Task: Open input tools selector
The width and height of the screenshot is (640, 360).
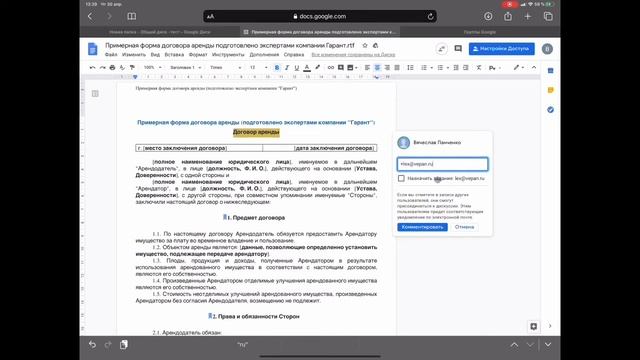Action: (494, 68)
